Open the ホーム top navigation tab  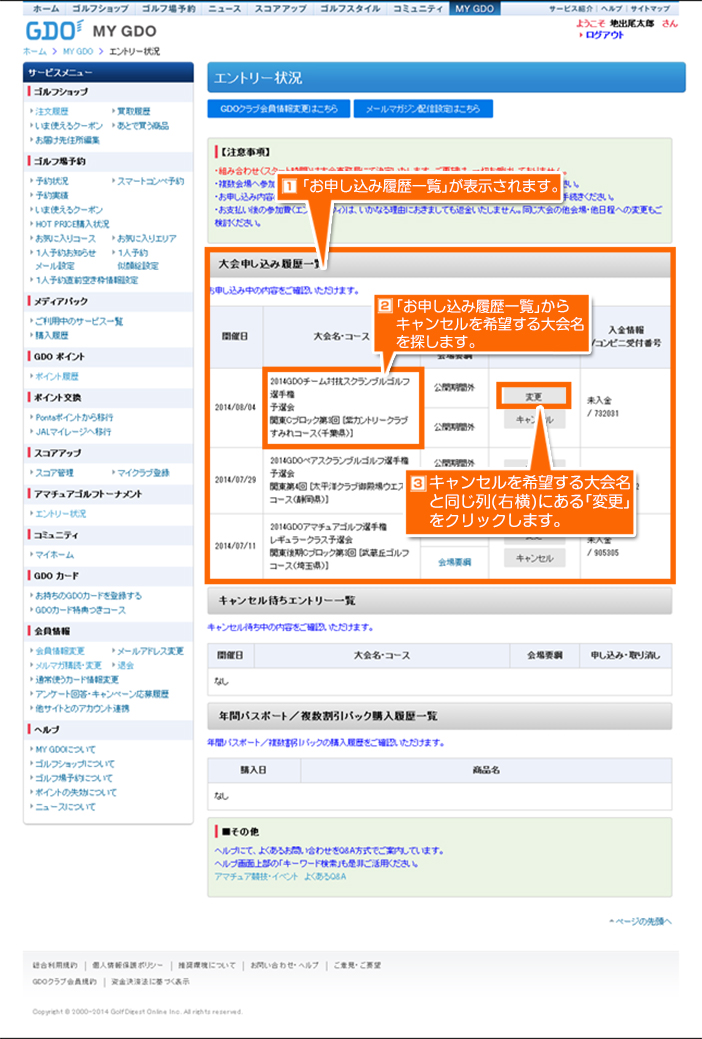click(45, 9)
